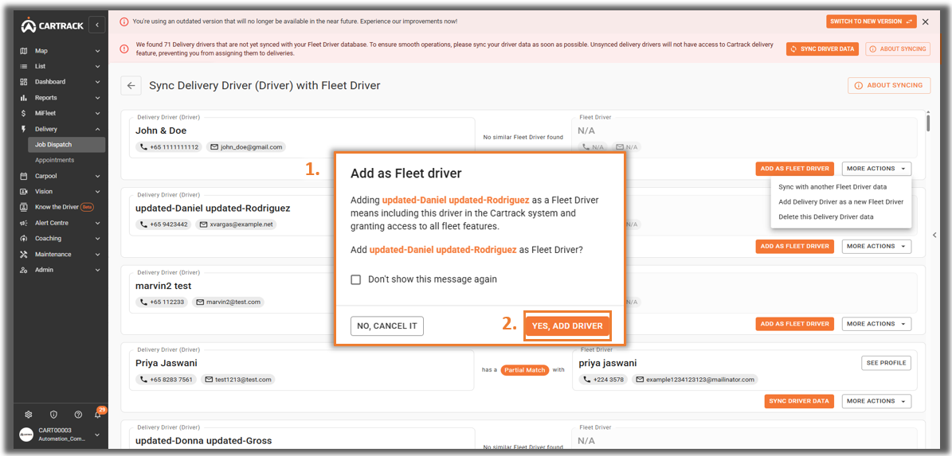Screen dimensions: 952x456
Task: Open the help question-mark icon
Action: pyautogui.click(x=78, y=415)
